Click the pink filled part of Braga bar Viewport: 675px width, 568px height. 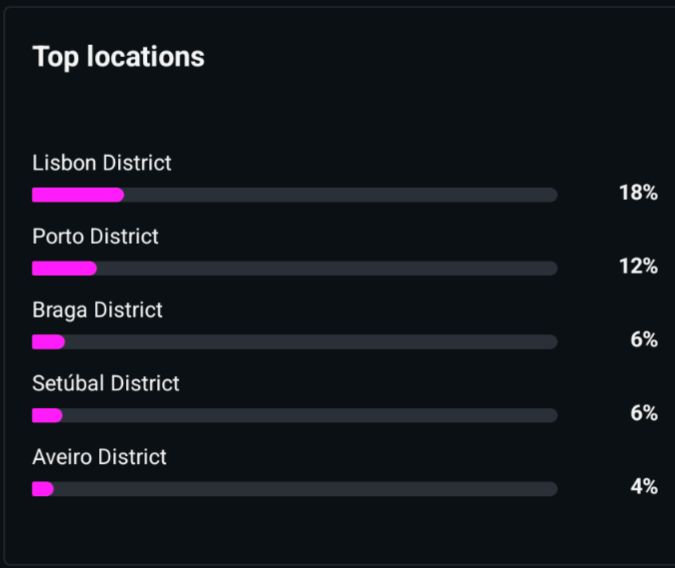[x=48, y=342]
